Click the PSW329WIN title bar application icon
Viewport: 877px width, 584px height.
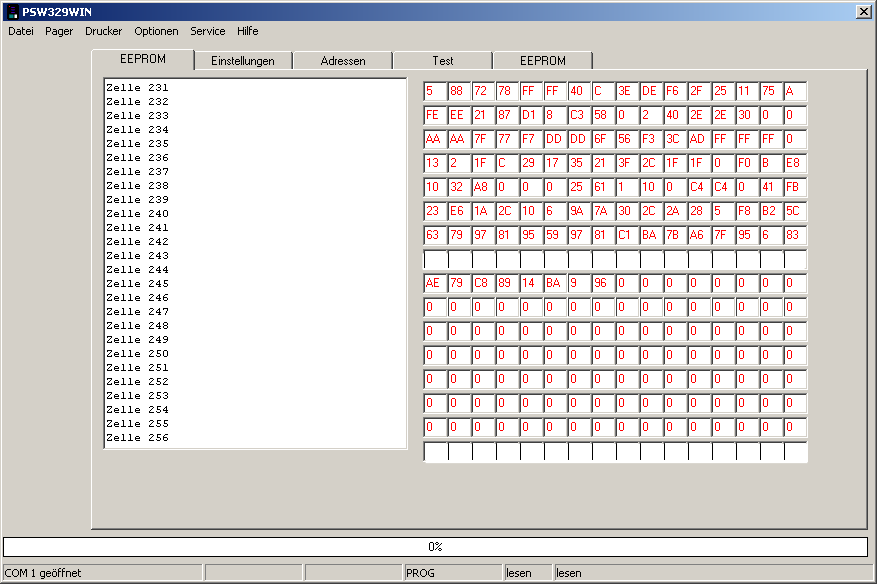click(11, 11)
